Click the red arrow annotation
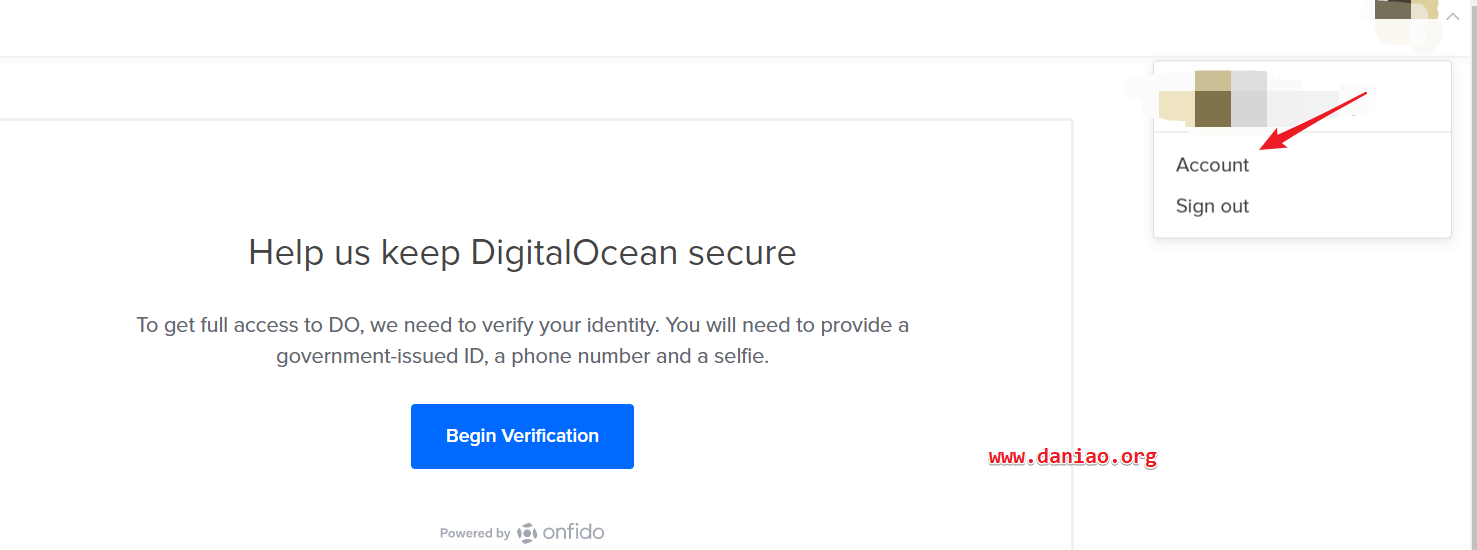1477x550 pixels. pyautogui.click(x=1313, y=121)
